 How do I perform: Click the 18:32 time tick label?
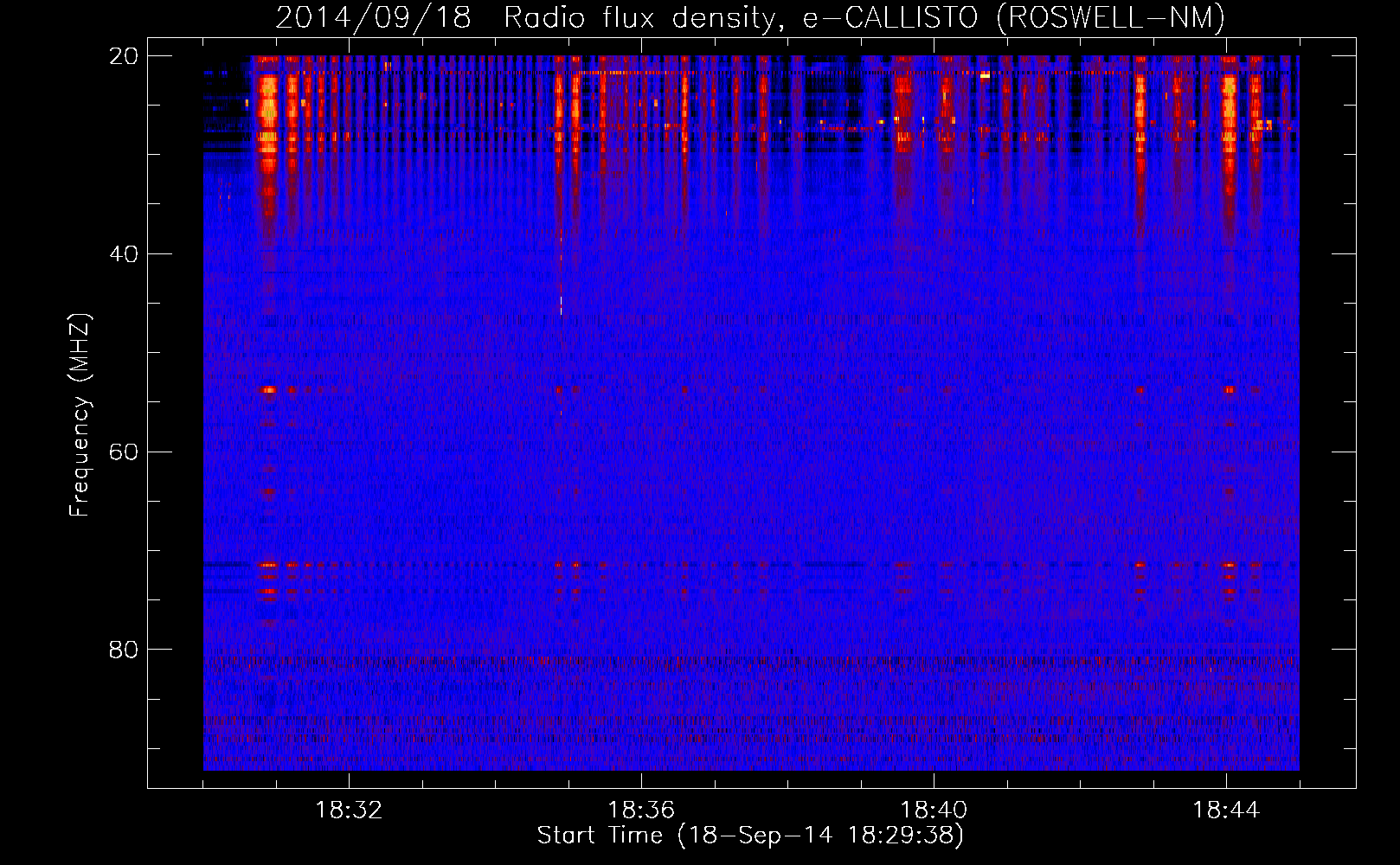coord(349,811)
